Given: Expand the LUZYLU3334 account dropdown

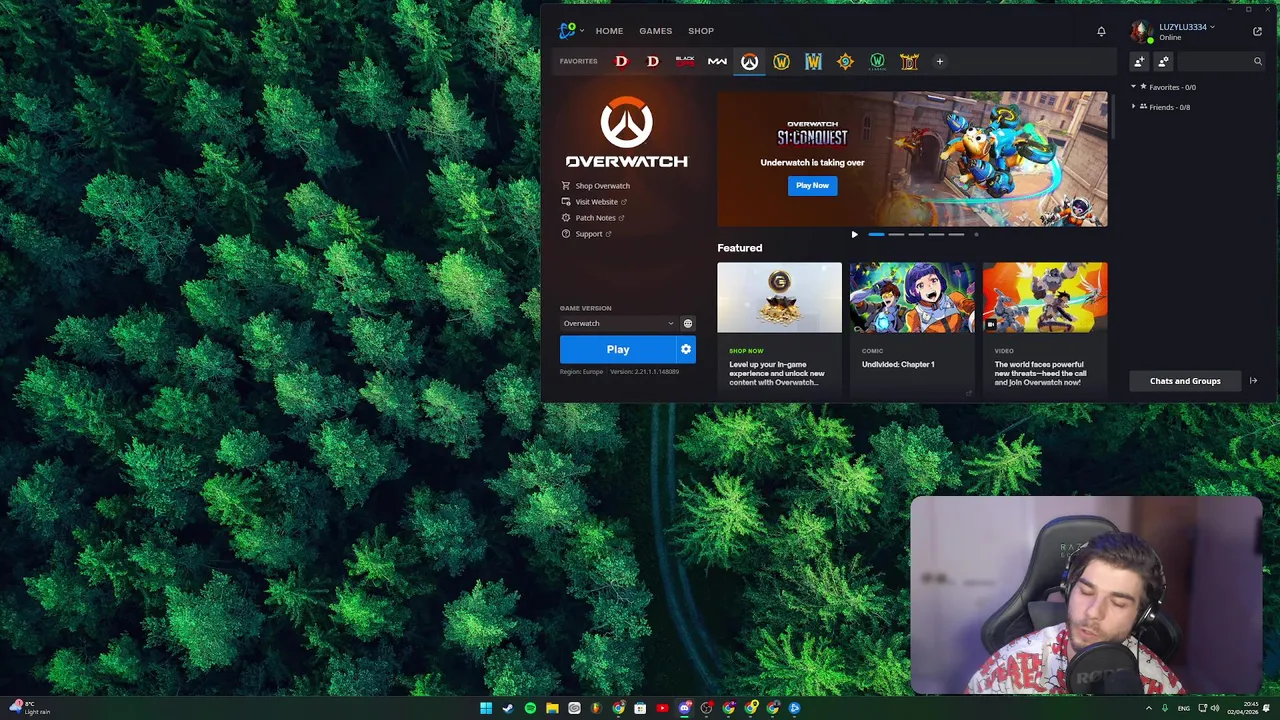Looking at the screenshot, I should [x=1187, y=27].
